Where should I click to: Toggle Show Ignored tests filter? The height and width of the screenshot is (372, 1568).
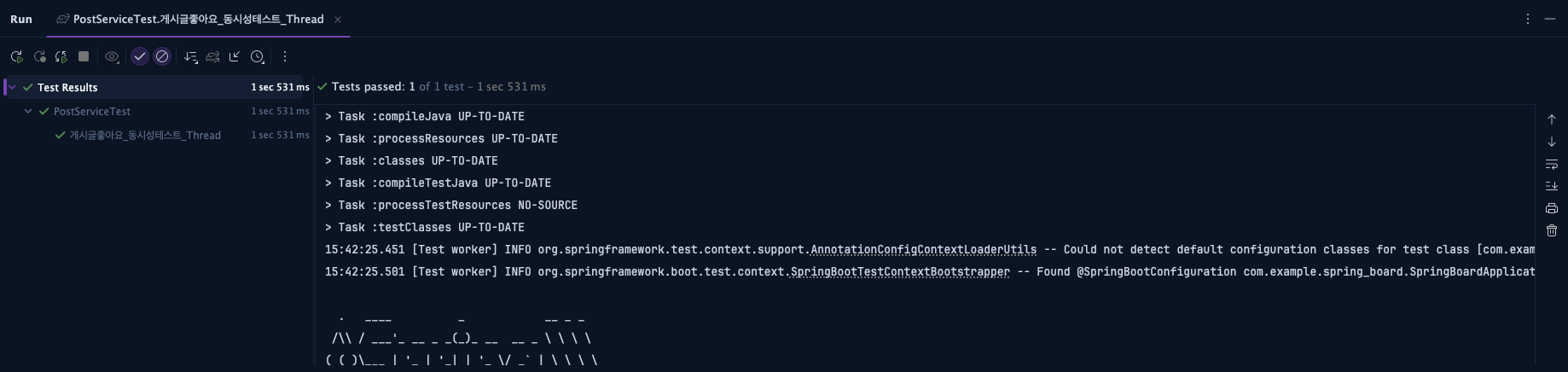162,56
